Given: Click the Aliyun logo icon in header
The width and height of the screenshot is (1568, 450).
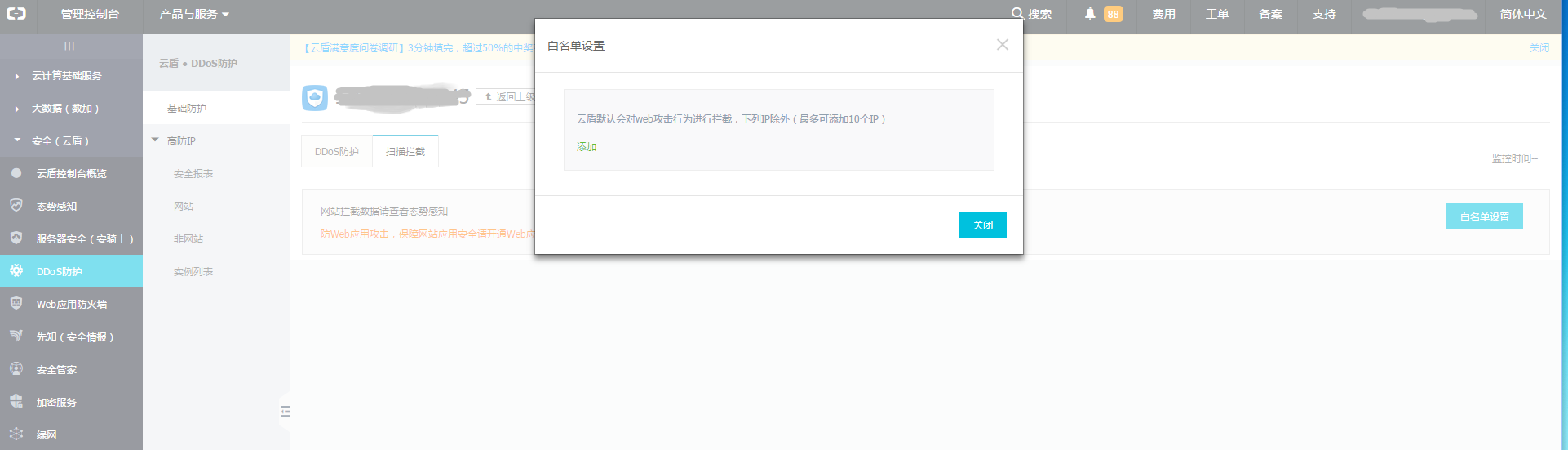Looking at the screenshot, I should click(16, 14).
